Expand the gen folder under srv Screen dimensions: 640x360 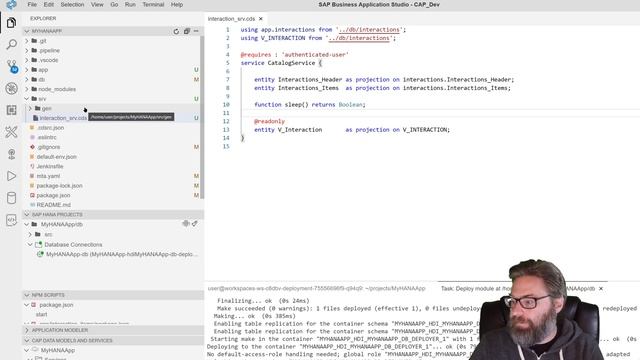(30, 109)
